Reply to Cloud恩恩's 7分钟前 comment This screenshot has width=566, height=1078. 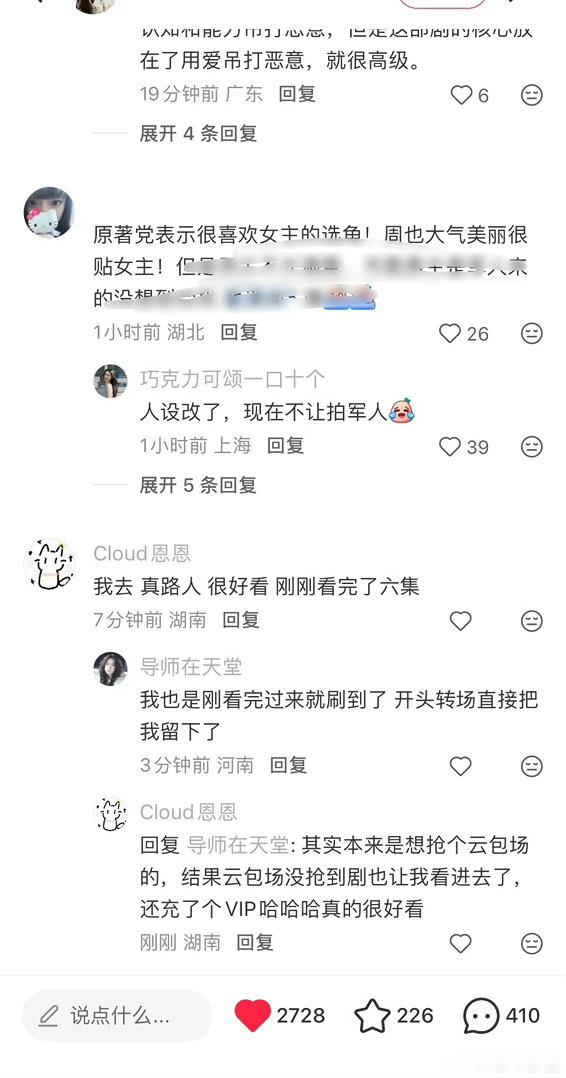tap(241, 620)
